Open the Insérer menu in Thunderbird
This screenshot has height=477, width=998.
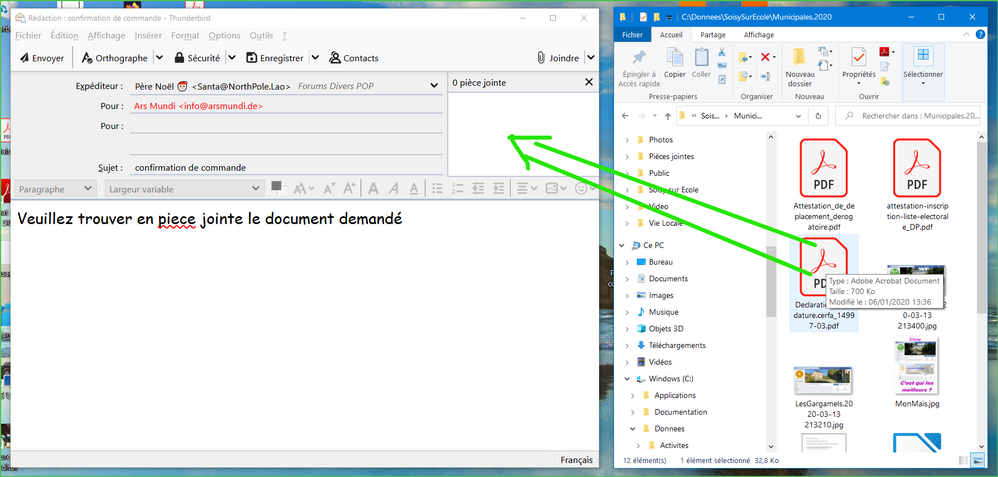[x=148, y=35]
